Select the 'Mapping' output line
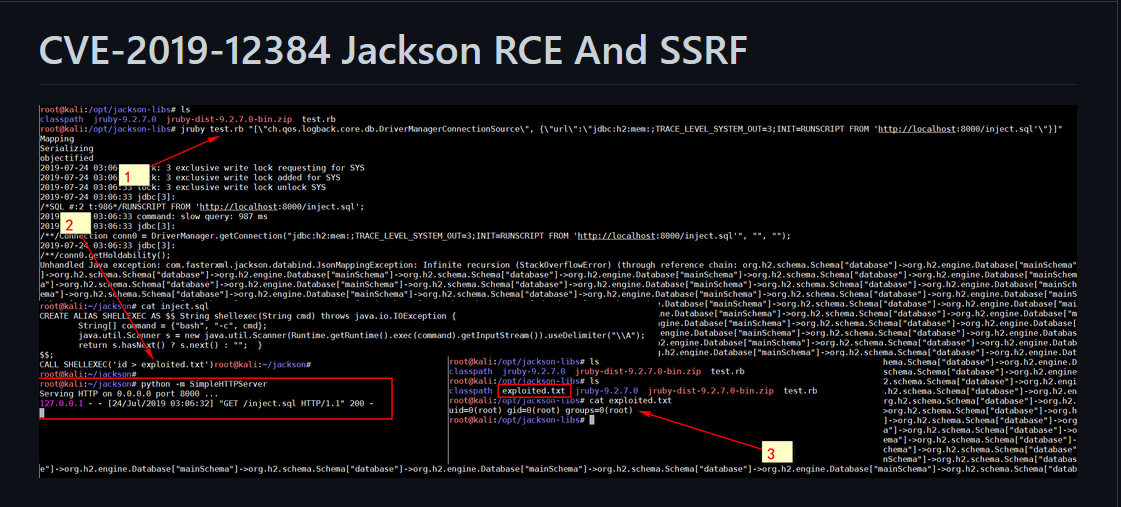Image resolution: width=1121 pixels, height=507 pixels. (x=57, y=139)
